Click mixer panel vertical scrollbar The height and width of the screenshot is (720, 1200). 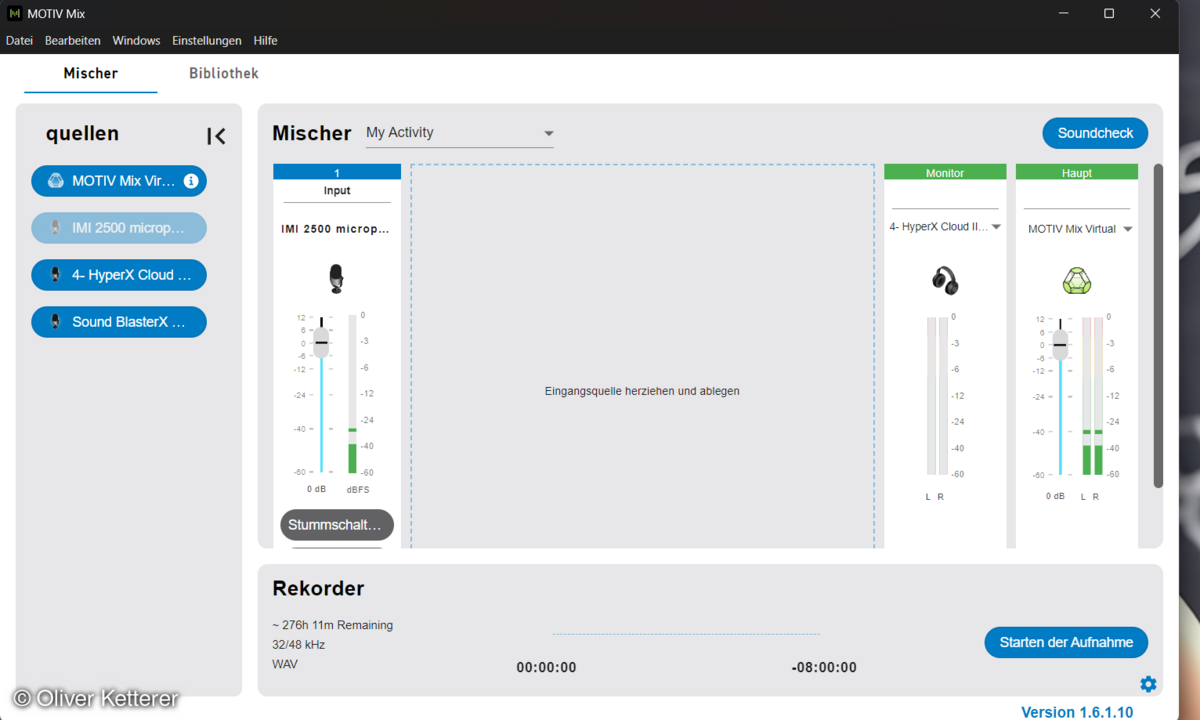(1158, 326)
